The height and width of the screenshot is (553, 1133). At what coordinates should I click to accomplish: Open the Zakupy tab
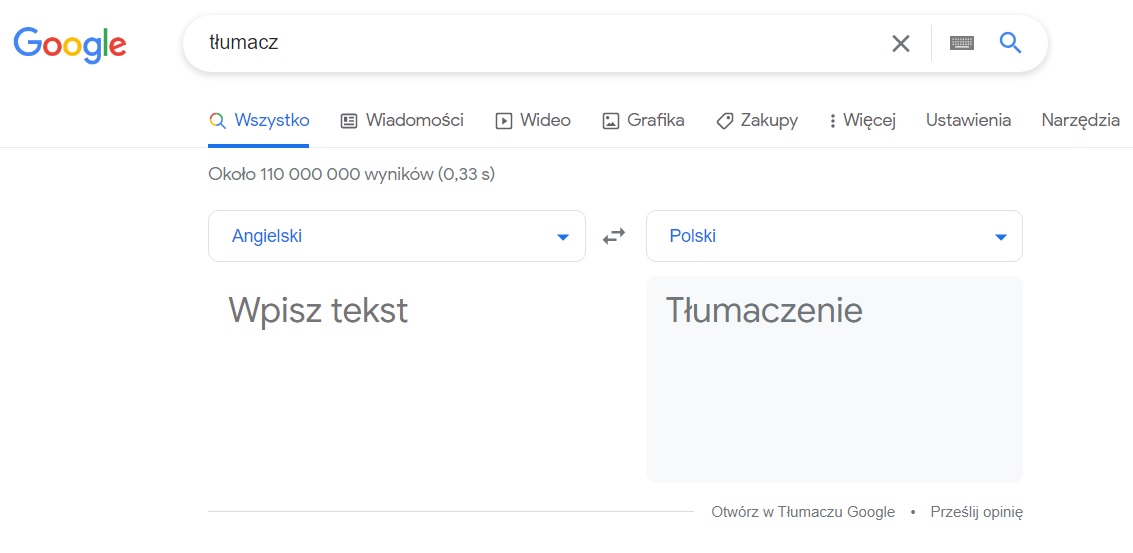click(757, 121)
